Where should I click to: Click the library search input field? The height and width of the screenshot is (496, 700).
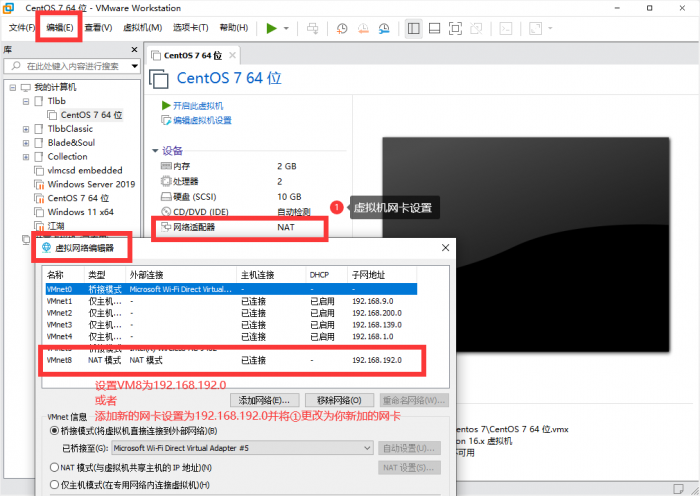point(74,66)
